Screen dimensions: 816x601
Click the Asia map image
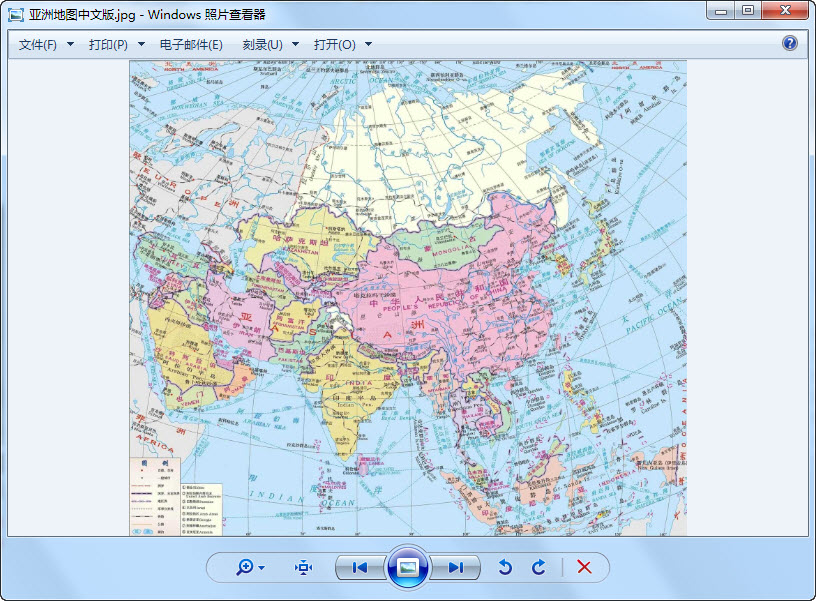(408, 298)
